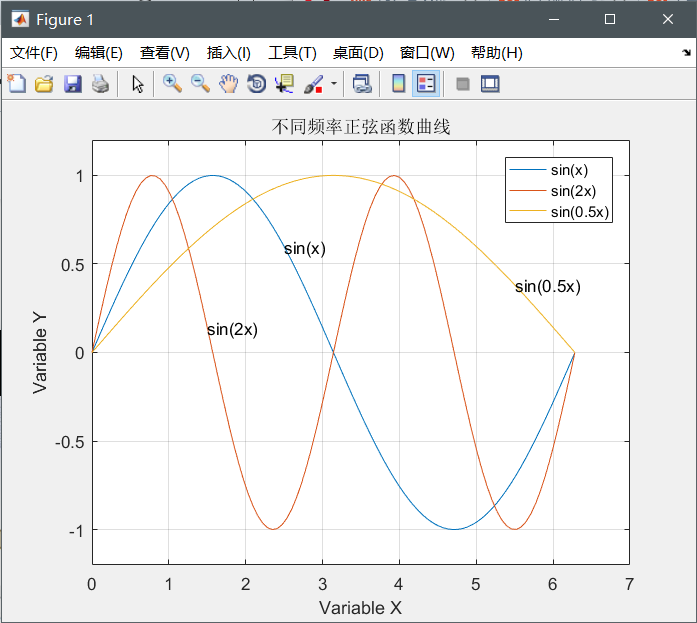Open the 查看(V) menu
The height and width of the screenshot is (623, 697).
(x=164, y=53)
